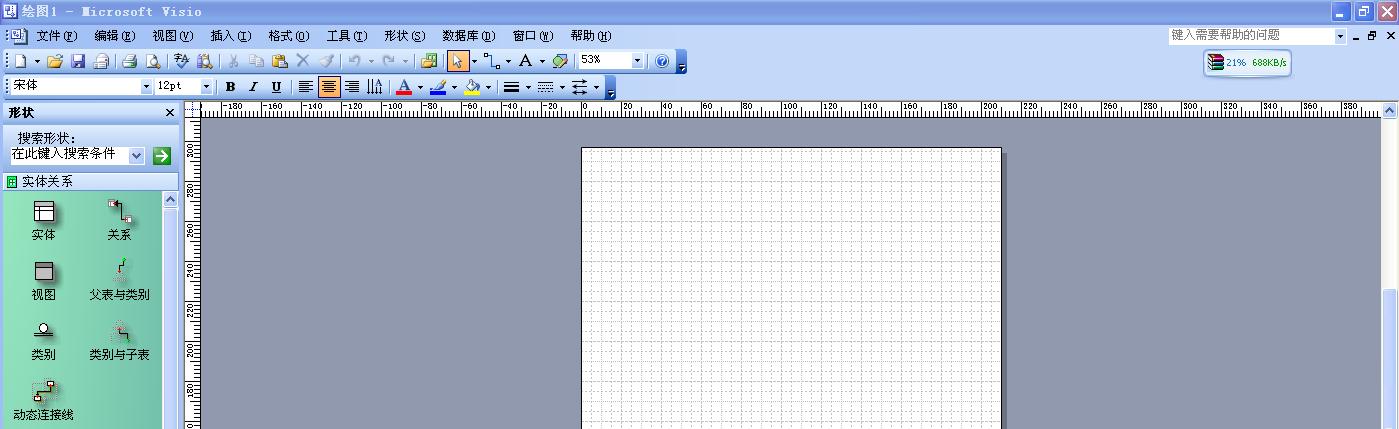Image resolution: width=1399 pixels, height=429 pixels.
Task: Click the New drawing icon
Action: tap(20, 61)
